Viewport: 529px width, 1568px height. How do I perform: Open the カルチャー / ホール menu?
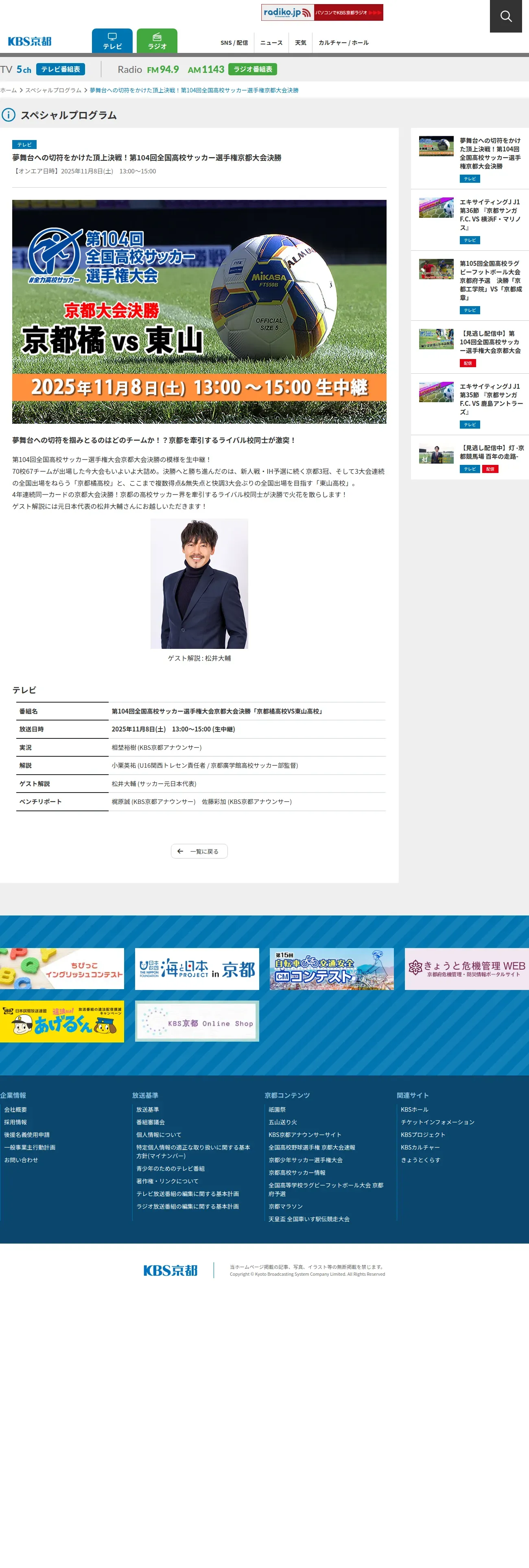[343, 43]
